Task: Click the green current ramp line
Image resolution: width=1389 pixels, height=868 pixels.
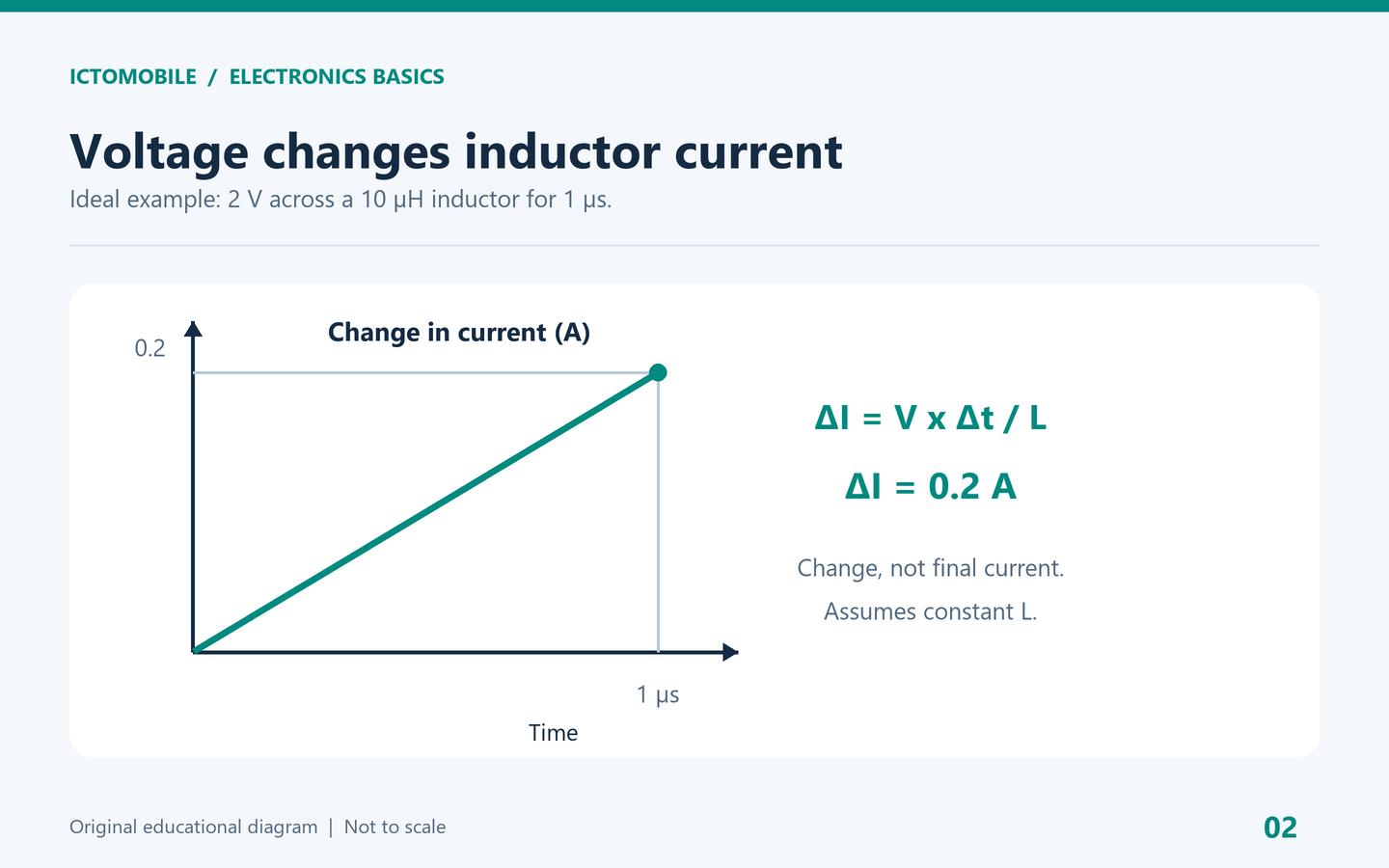Action: coord(425,512)
